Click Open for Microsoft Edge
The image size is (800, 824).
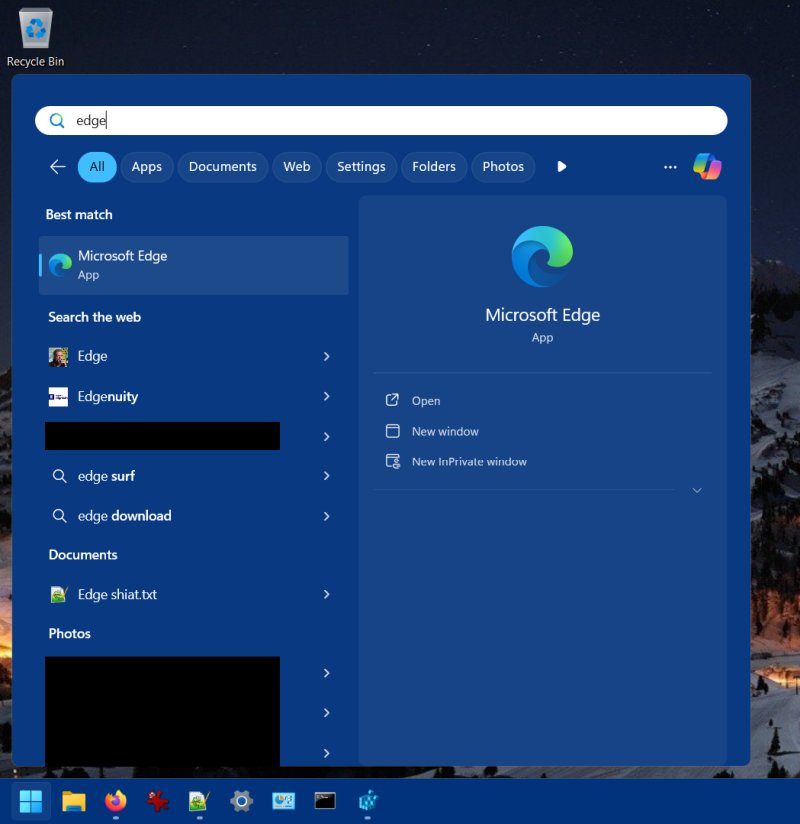pos(426,401)
